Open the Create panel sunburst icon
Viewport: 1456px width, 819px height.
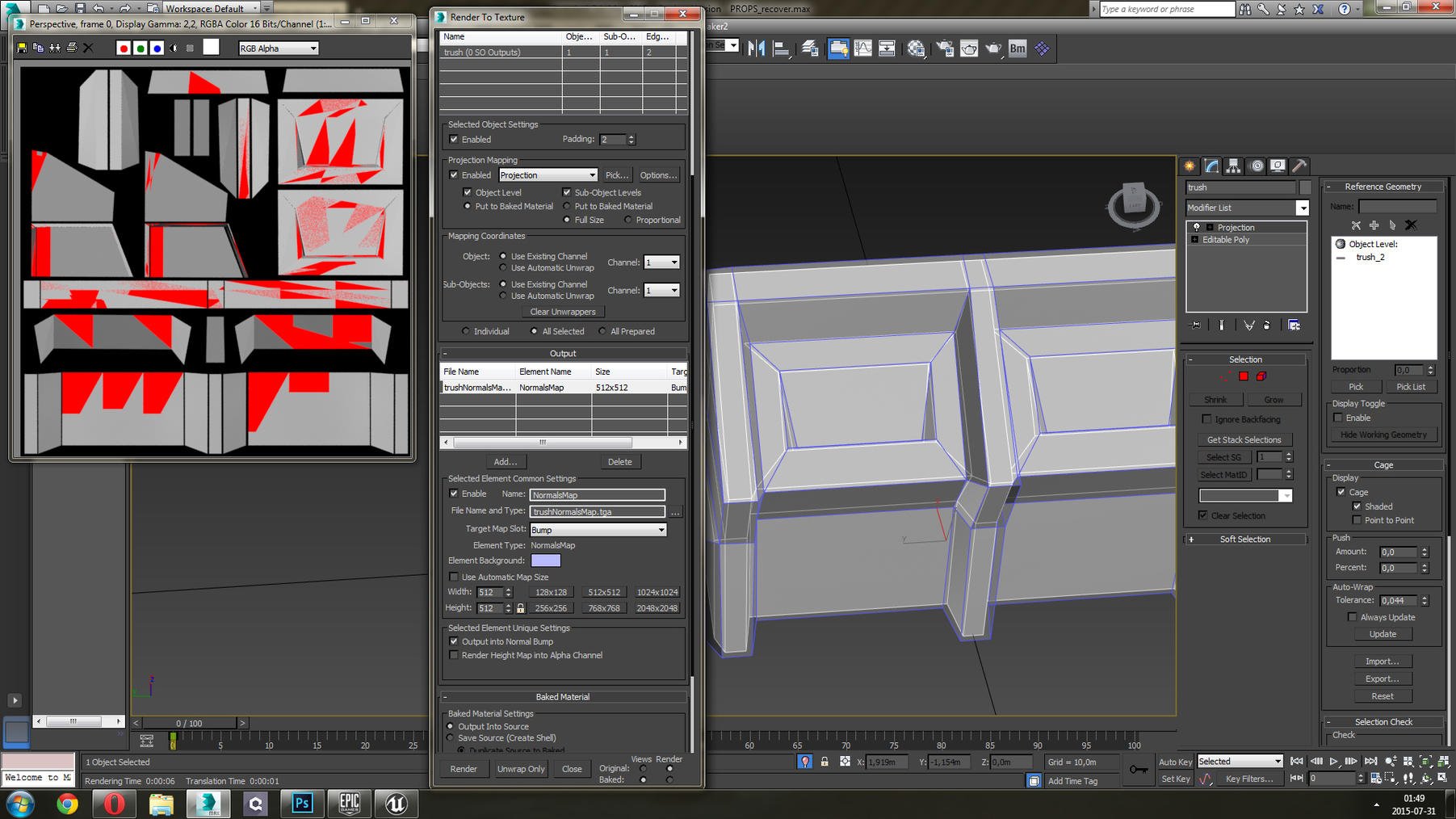1189,166
